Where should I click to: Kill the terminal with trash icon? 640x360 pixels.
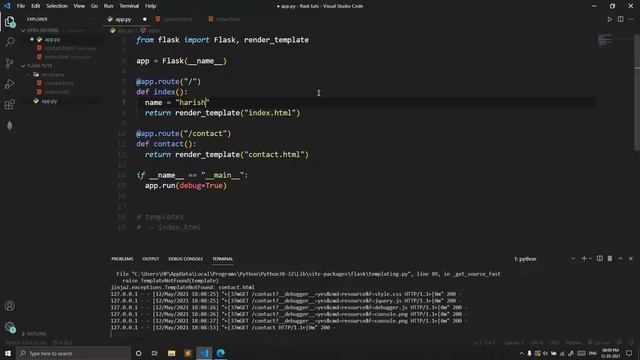click(x=610, y=259)
